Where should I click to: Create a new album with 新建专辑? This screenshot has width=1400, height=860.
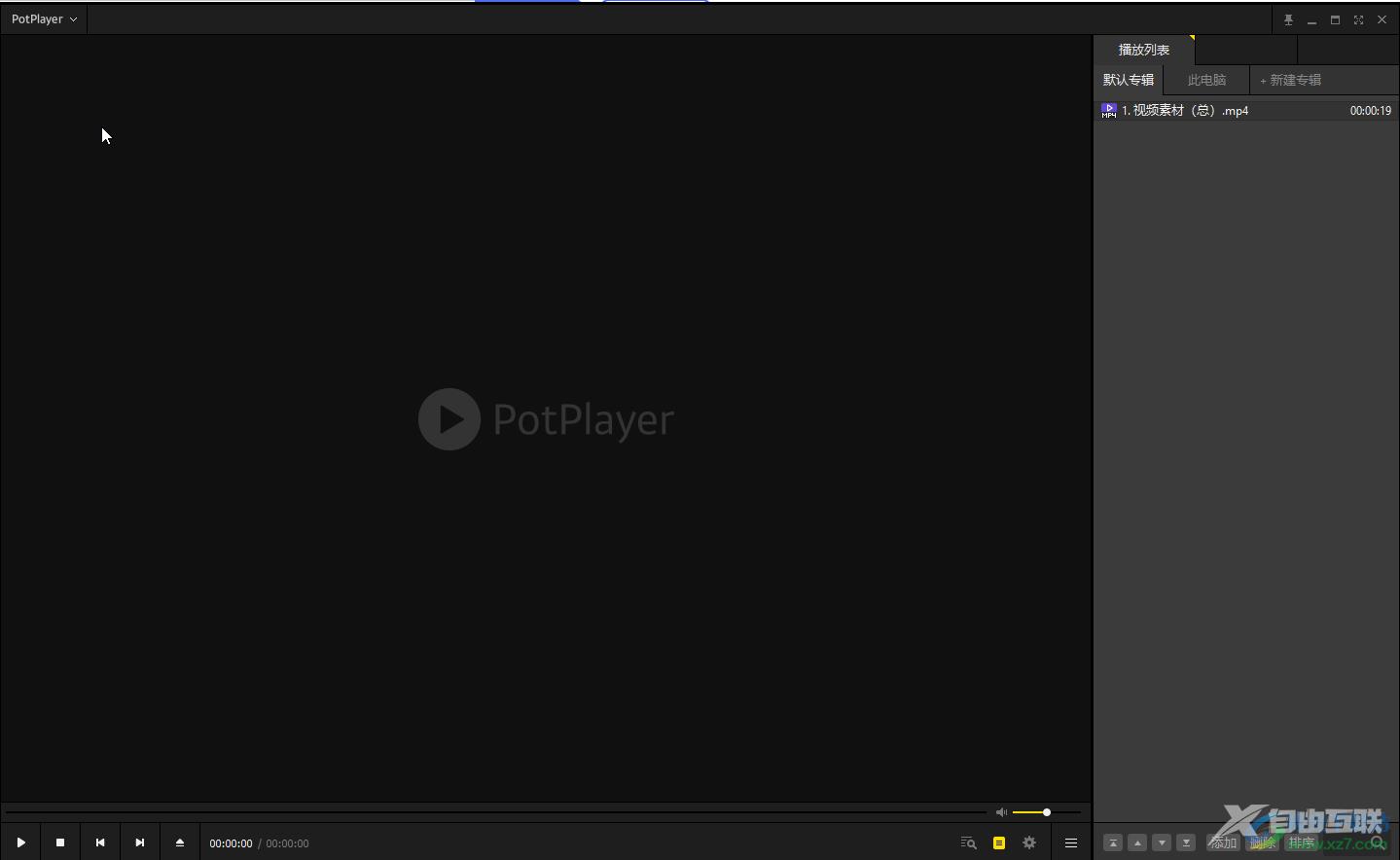[1291, 80]
